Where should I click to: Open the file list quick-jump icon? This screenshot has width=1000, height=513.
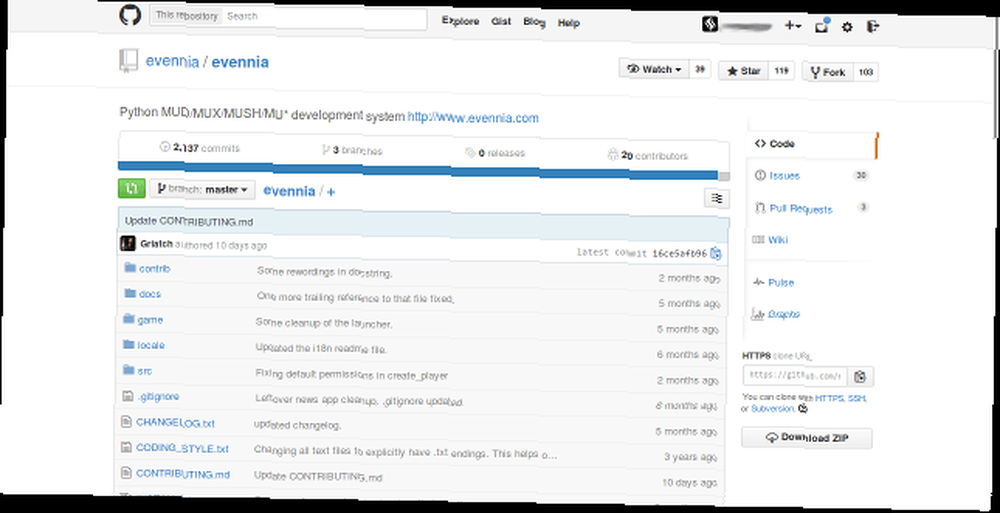point(717,198)
